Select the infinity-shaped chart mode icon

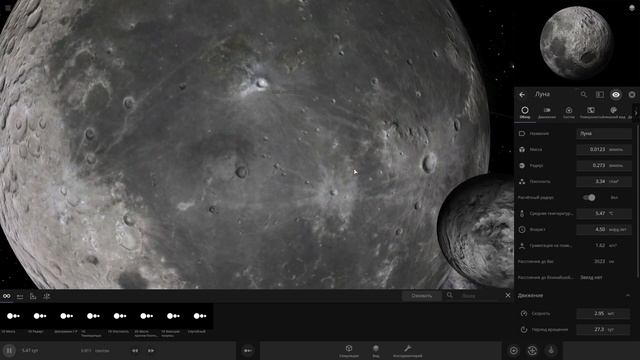(7, 296)
